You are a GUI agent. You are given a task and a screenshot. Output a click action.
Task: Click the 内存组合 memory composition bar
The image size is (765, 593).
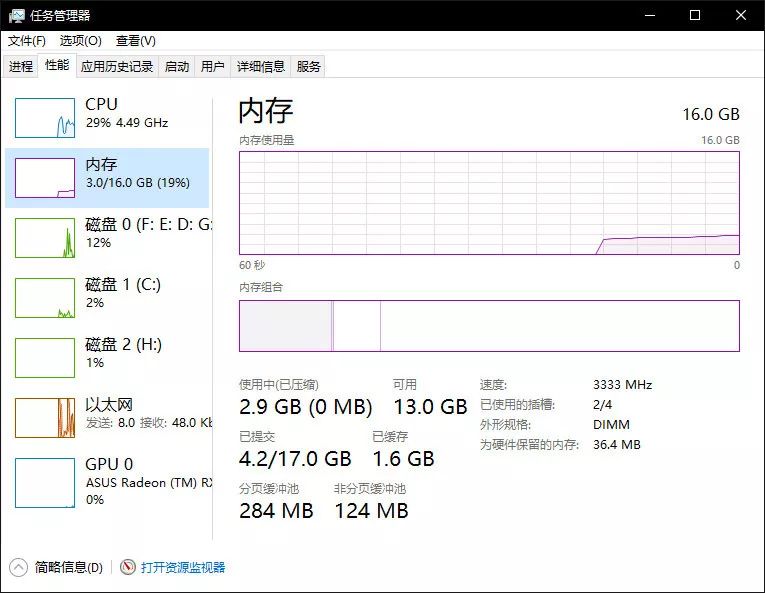pos(489,326)
